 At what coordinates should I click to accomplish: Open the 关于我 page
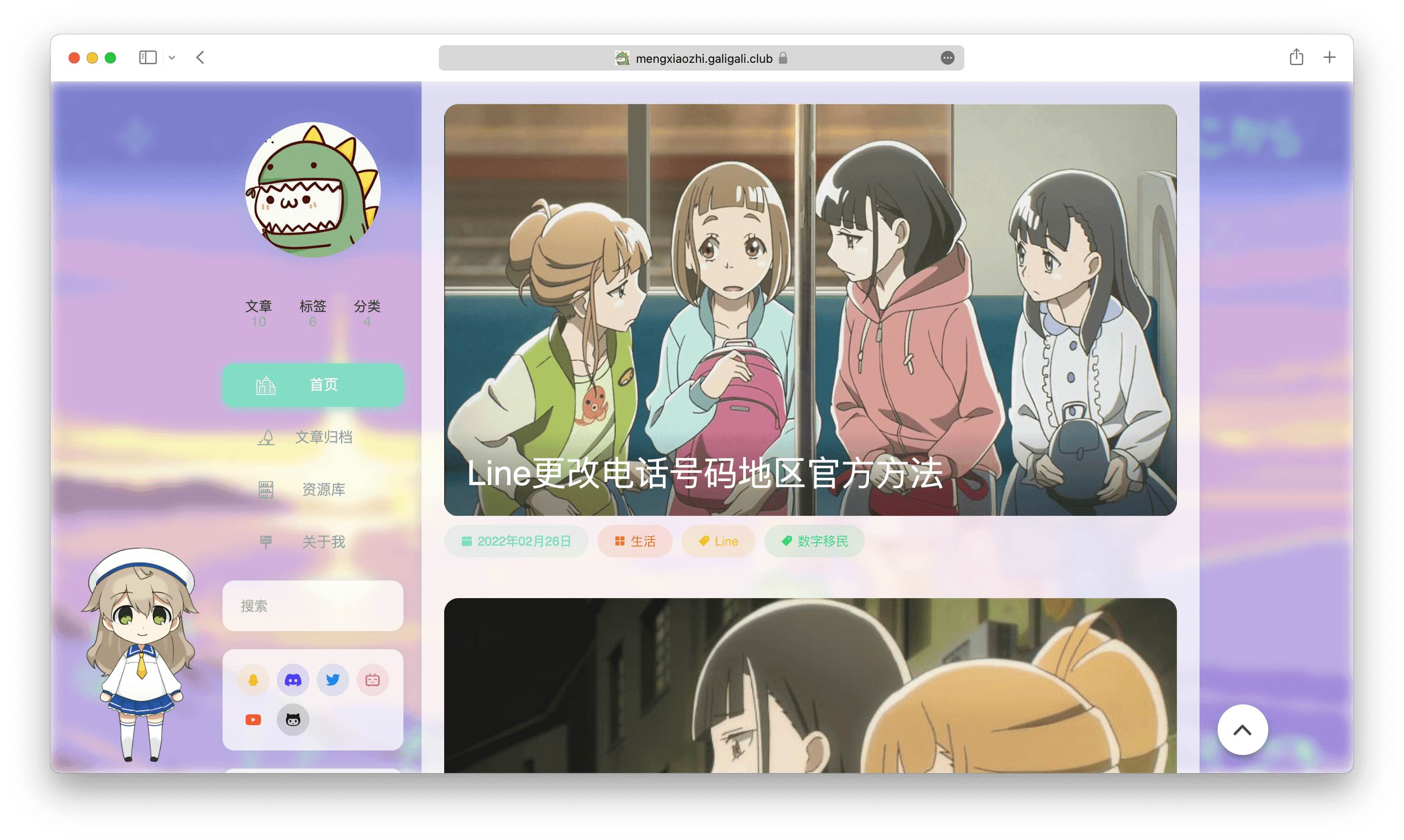pos(313,542)
